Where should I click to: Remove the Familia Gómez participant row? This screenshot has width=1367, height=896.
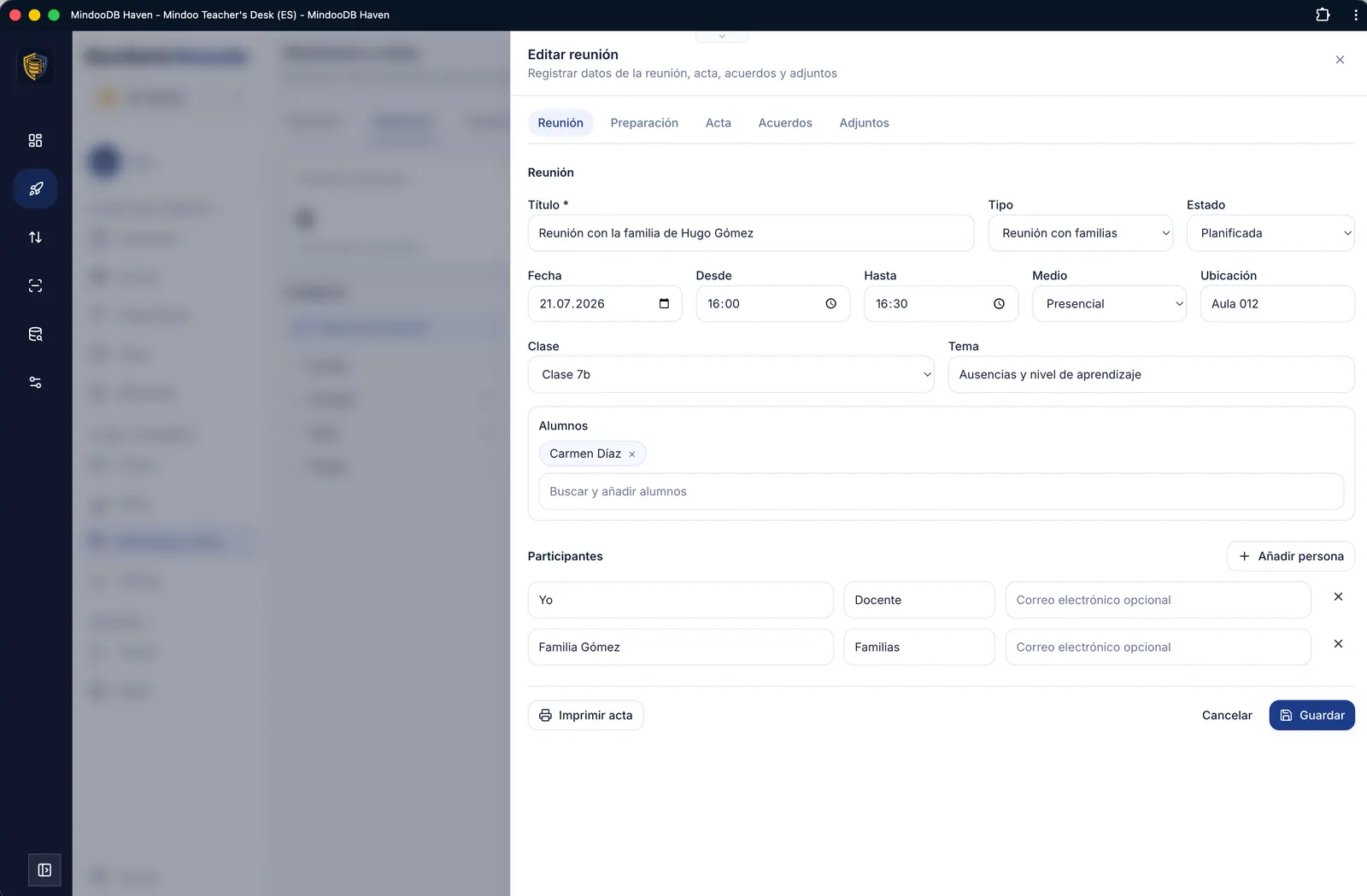coord(1338,644)
